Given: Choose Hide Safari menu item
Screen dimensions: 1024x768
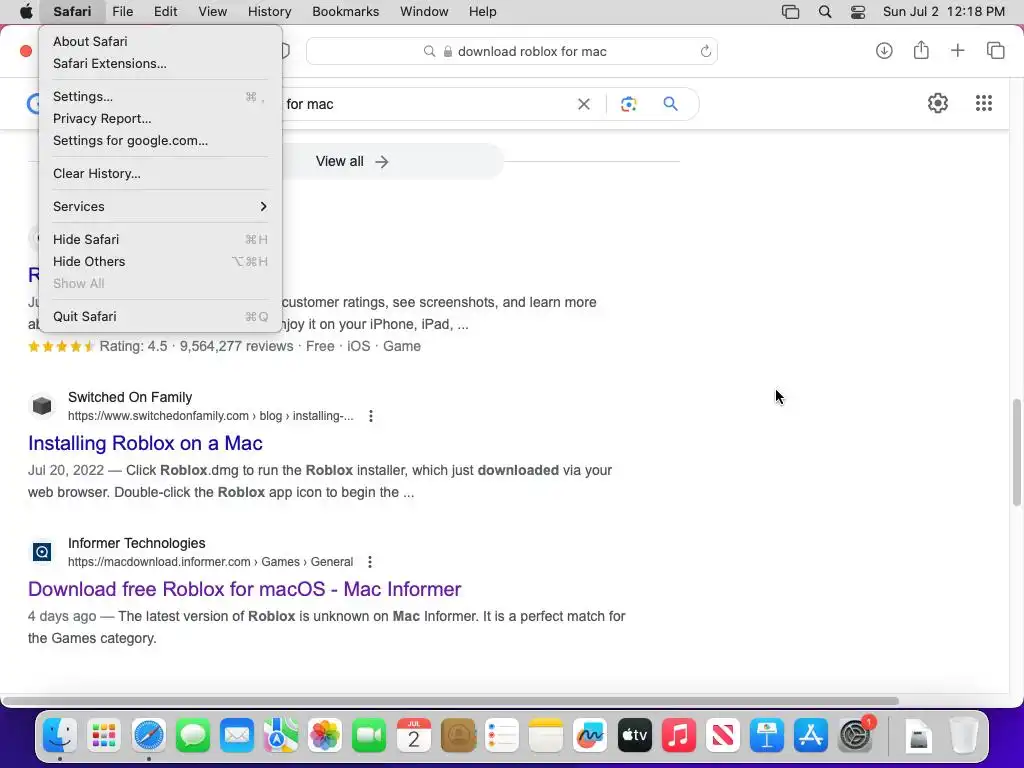Looking at the screenshot, I should pyautogui.click(x=160, y=240).
